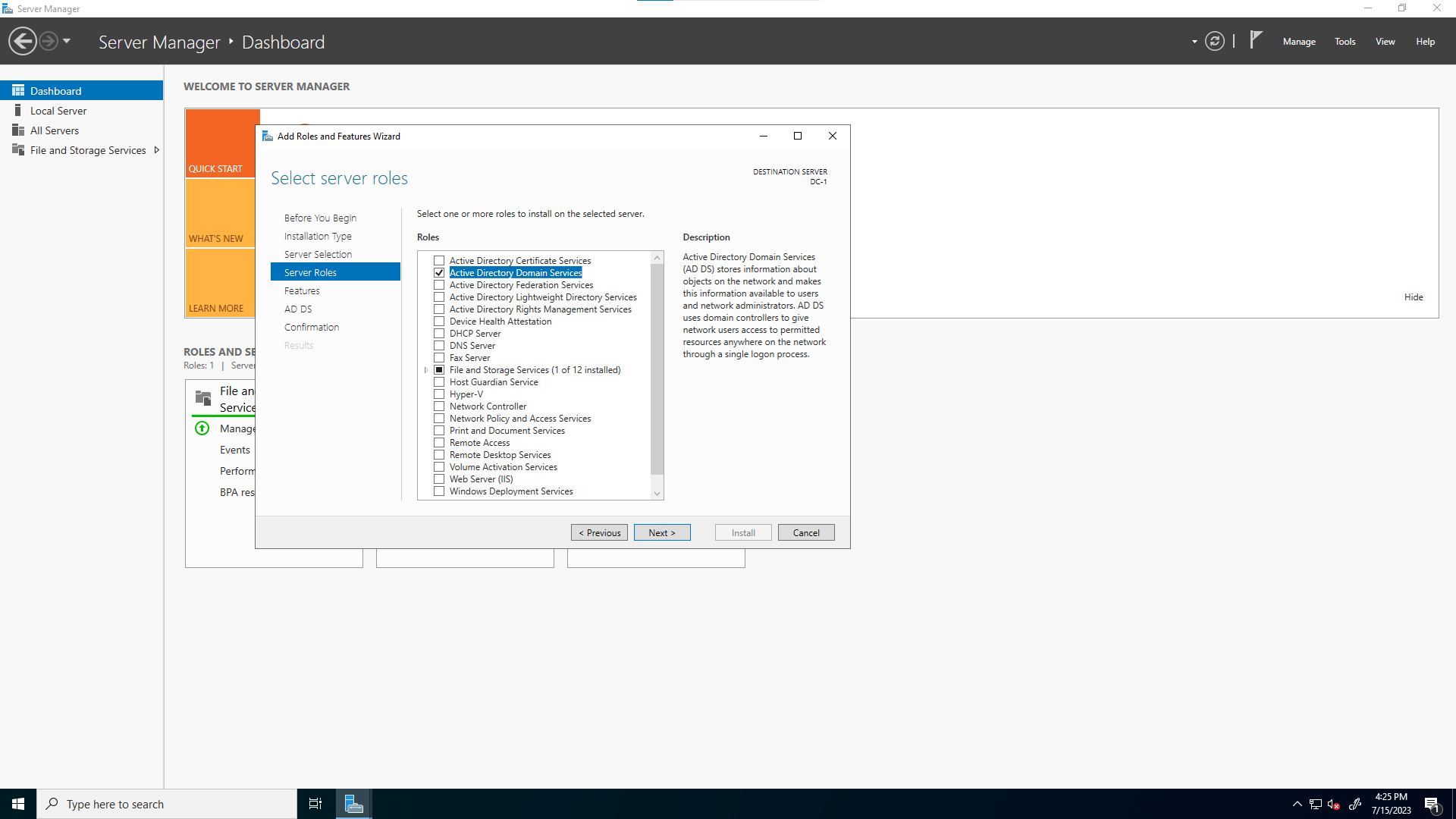Open the navigation history dropdown arrow
Image resolution: width=1456 pixels, height=819 pixels.
click(67, 41)
